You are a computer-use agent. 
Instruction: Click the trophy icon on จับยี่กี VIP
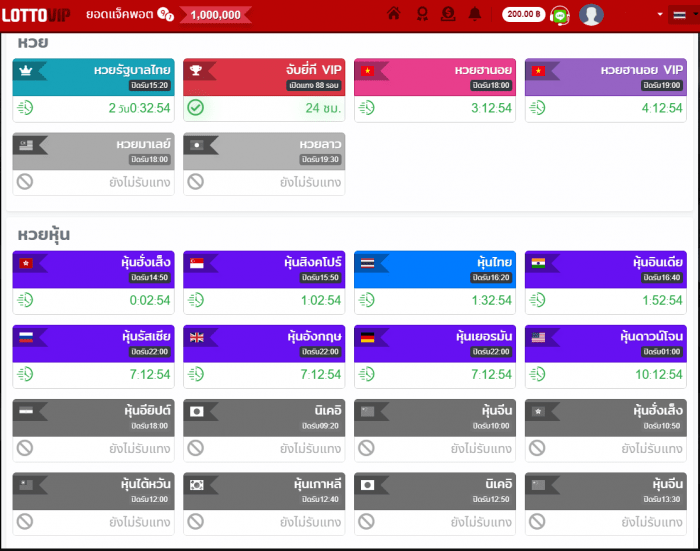click(196, 70)
